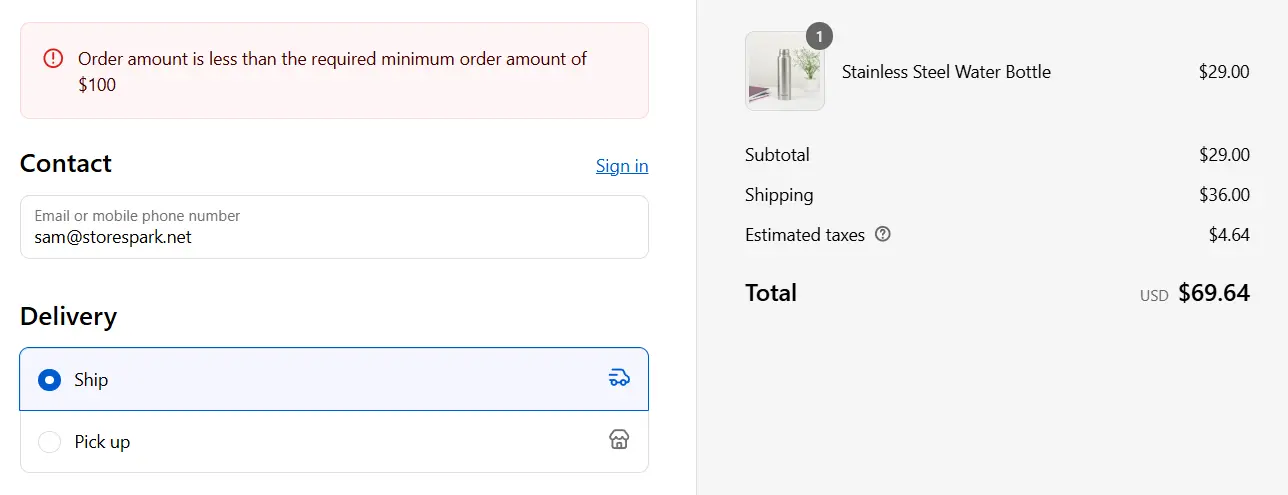Click the Estimated taxes label
Image resolution: width=1288 pixels, height=495 pixels.
[x=804, y=235]
